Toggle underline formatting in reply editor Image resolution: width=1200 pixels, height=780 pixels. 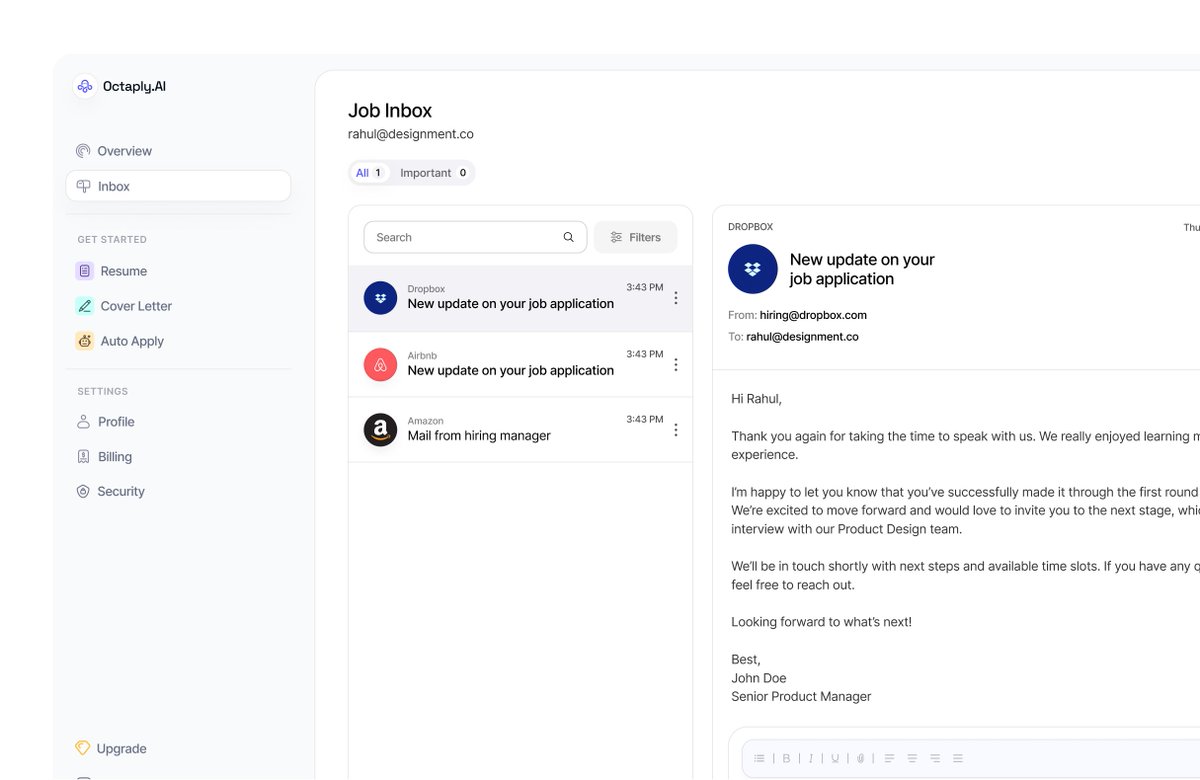point(835,758)
